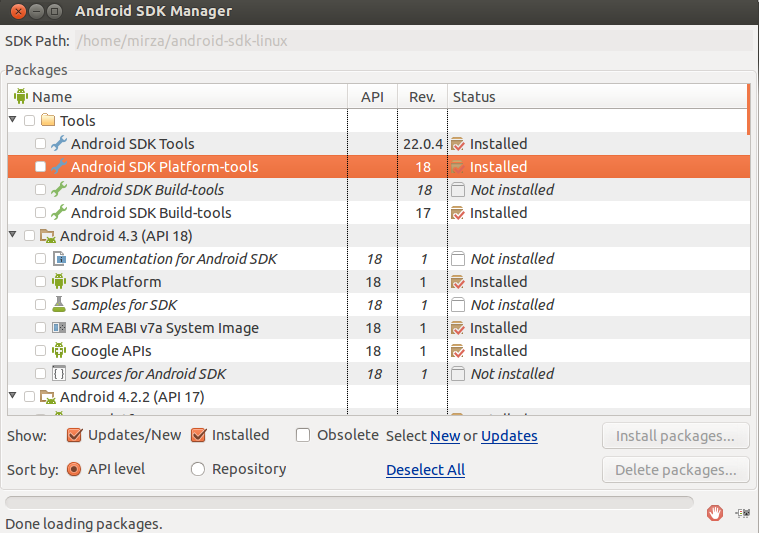Click the packages list vertical scrollbar
The image size is (759, 533).
(x=748, y=109)
